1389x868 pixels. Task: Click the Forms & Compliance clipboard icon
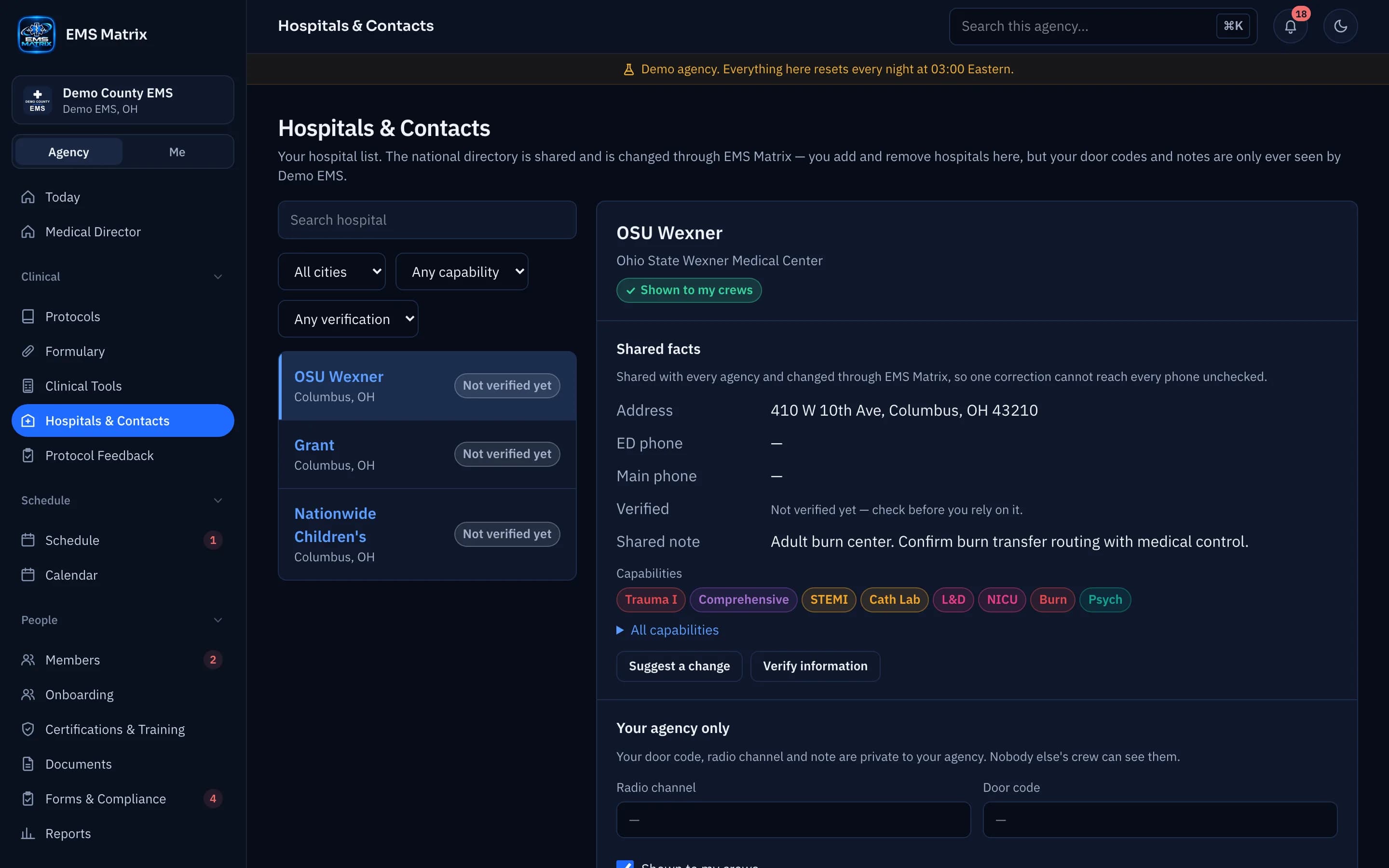point(28,799)
